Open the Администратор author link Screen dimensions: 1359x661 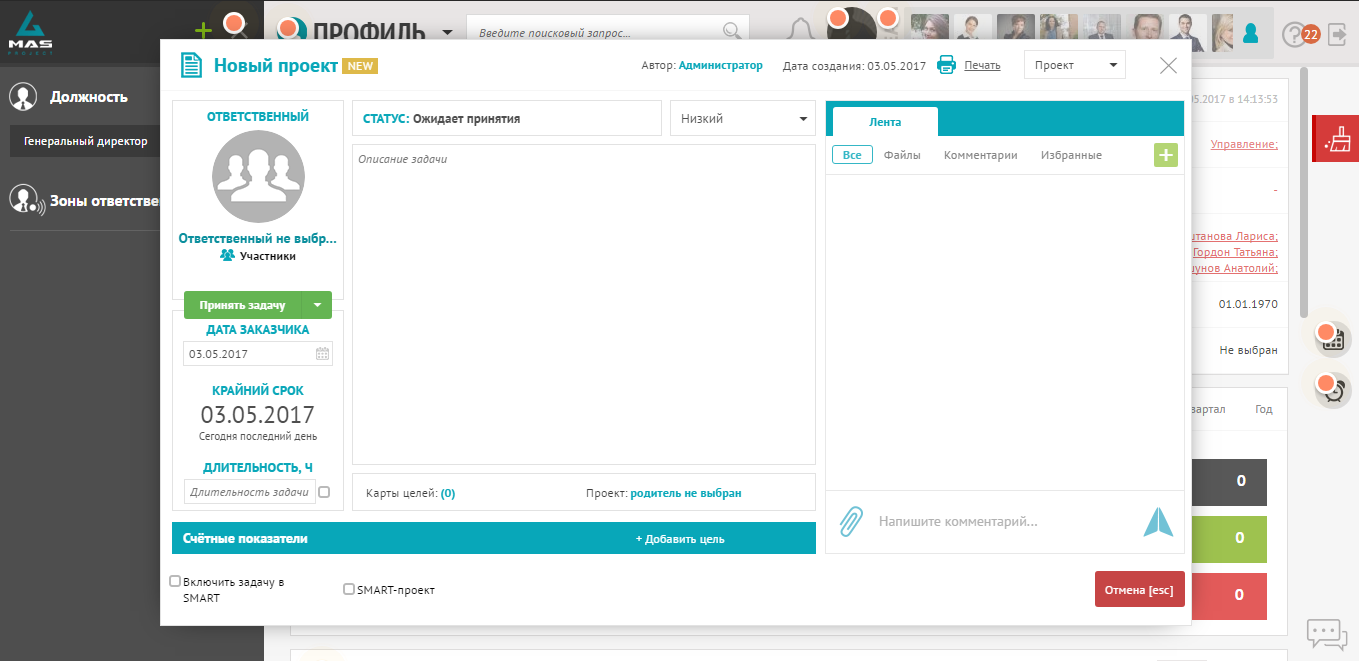[x=720, y=65]
